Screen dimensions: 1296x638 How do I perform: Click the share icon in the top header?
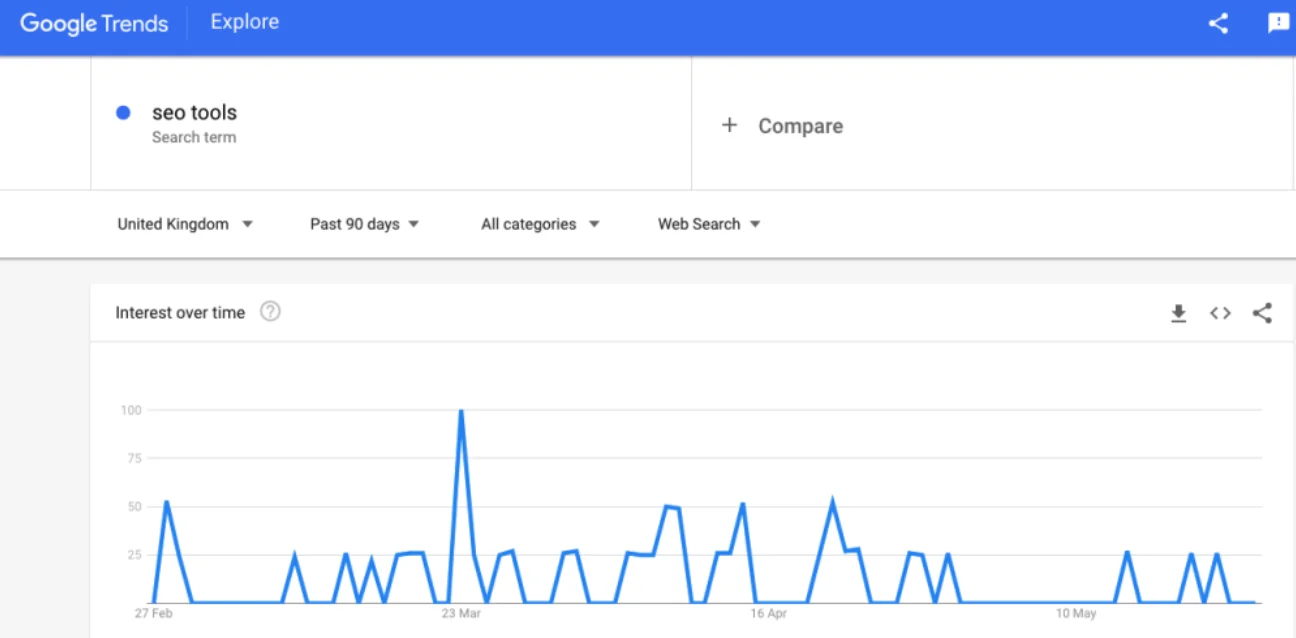[x=1218, y=22]
